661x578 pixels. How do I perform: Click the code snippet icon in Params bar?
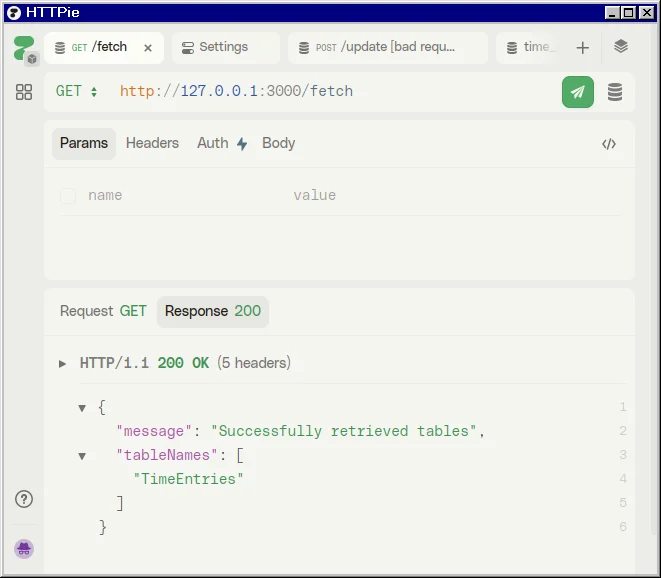point(609,144)
